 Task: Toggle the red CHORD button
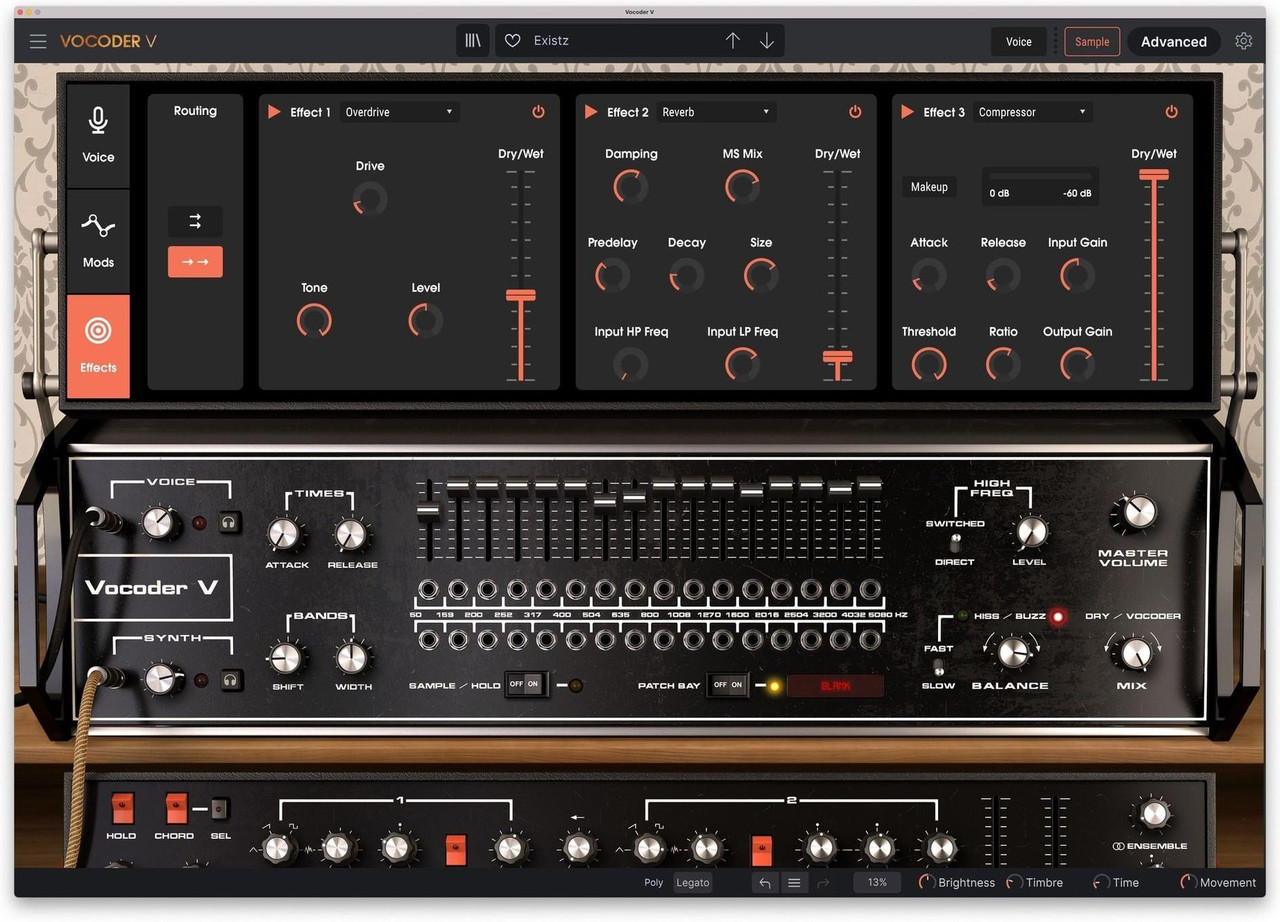click(176, 808)
